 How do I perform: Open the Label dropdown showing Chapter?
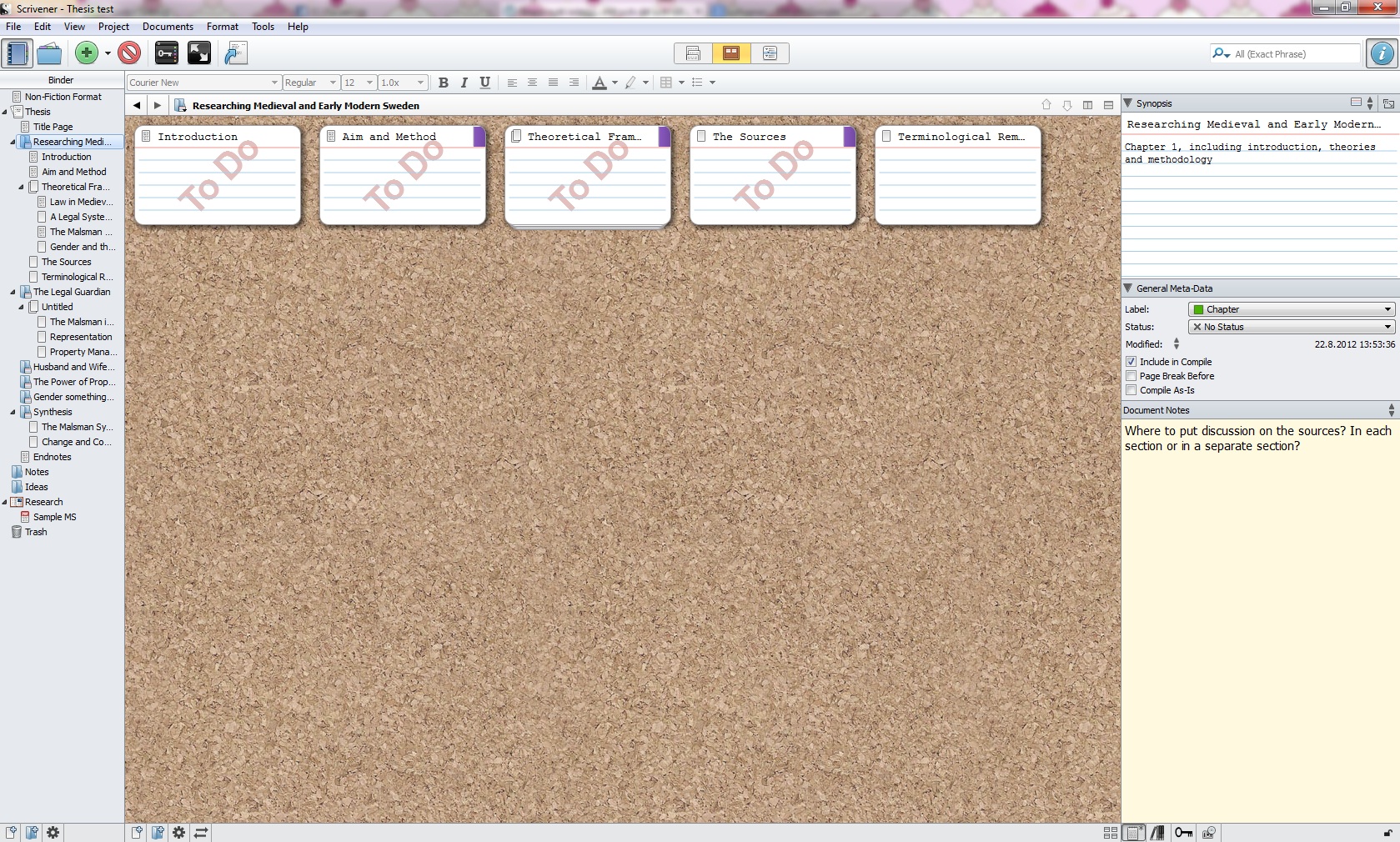click(x=1292, y=309)
